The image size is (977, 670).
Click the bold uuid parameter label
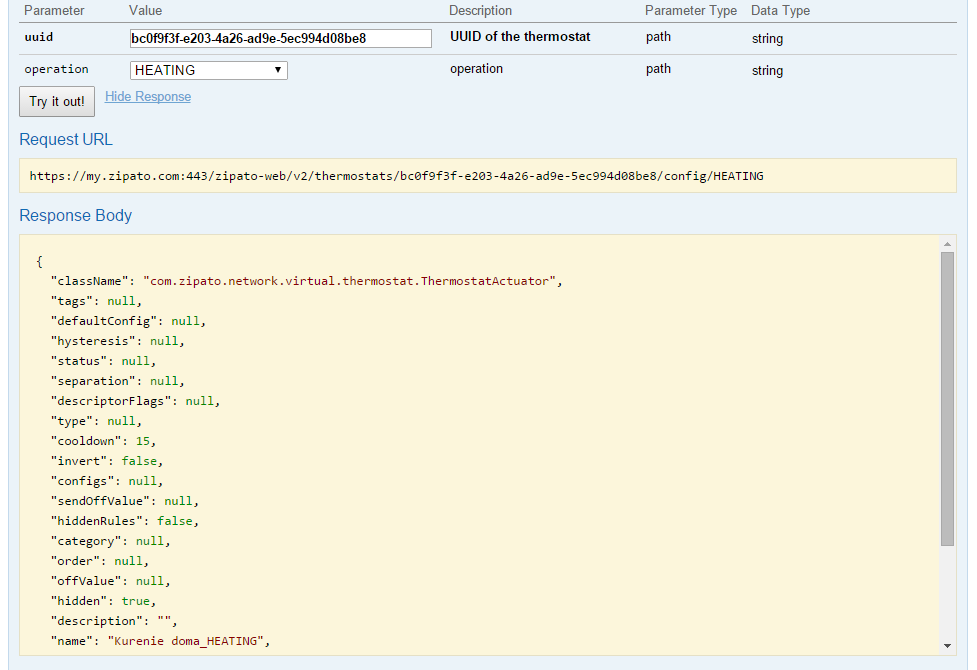coord(38,37)
